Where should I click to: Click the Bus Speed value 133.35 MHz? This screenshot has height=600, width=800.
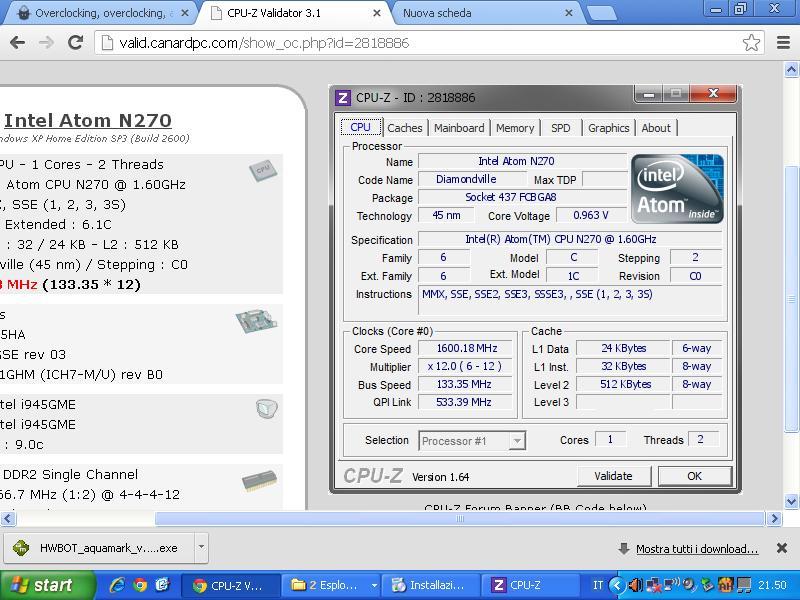click(466, 384)
